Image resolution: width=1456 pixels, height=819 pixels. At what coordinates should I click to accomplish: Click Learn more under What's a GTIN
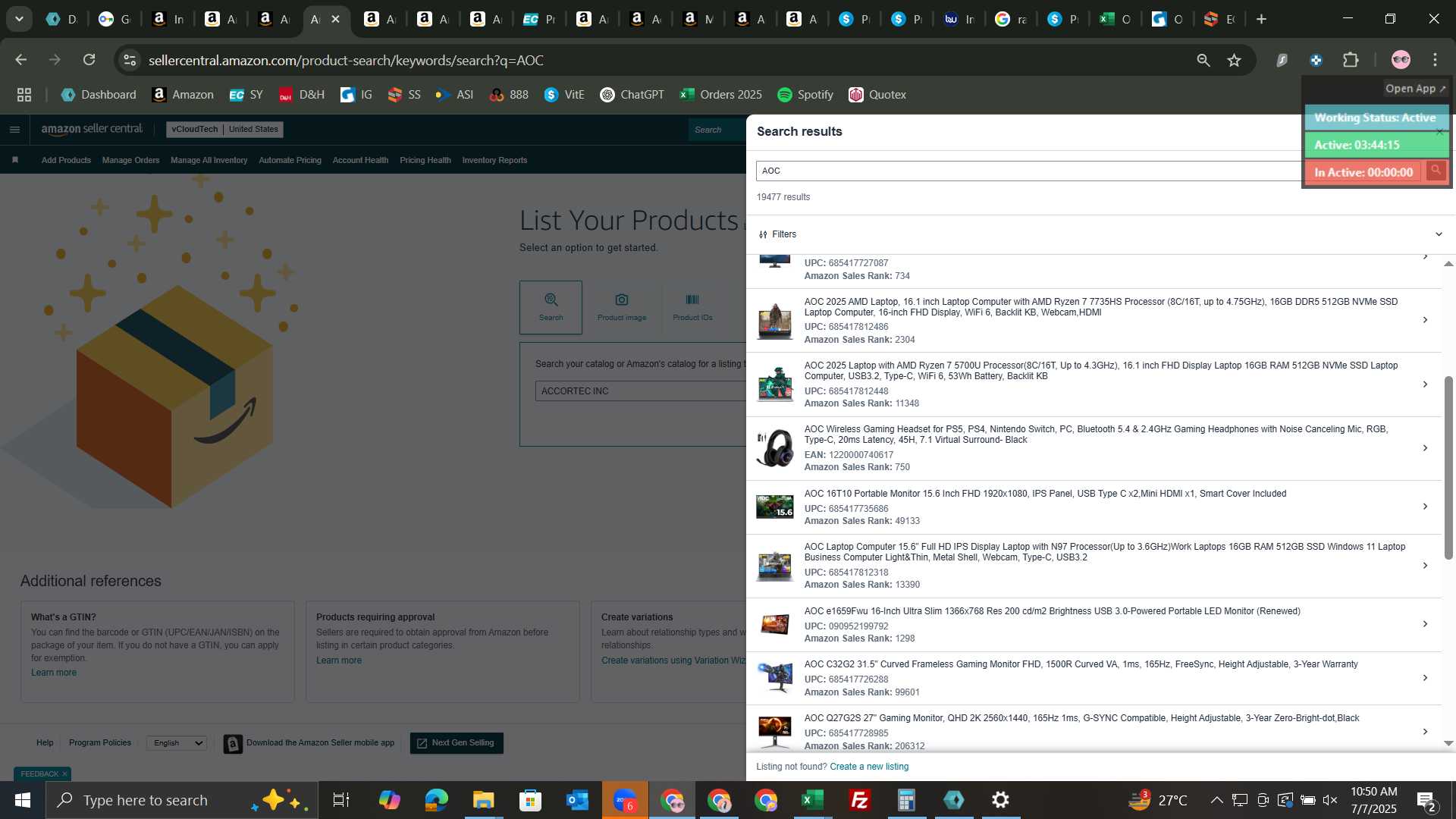[x=54, y=673]
